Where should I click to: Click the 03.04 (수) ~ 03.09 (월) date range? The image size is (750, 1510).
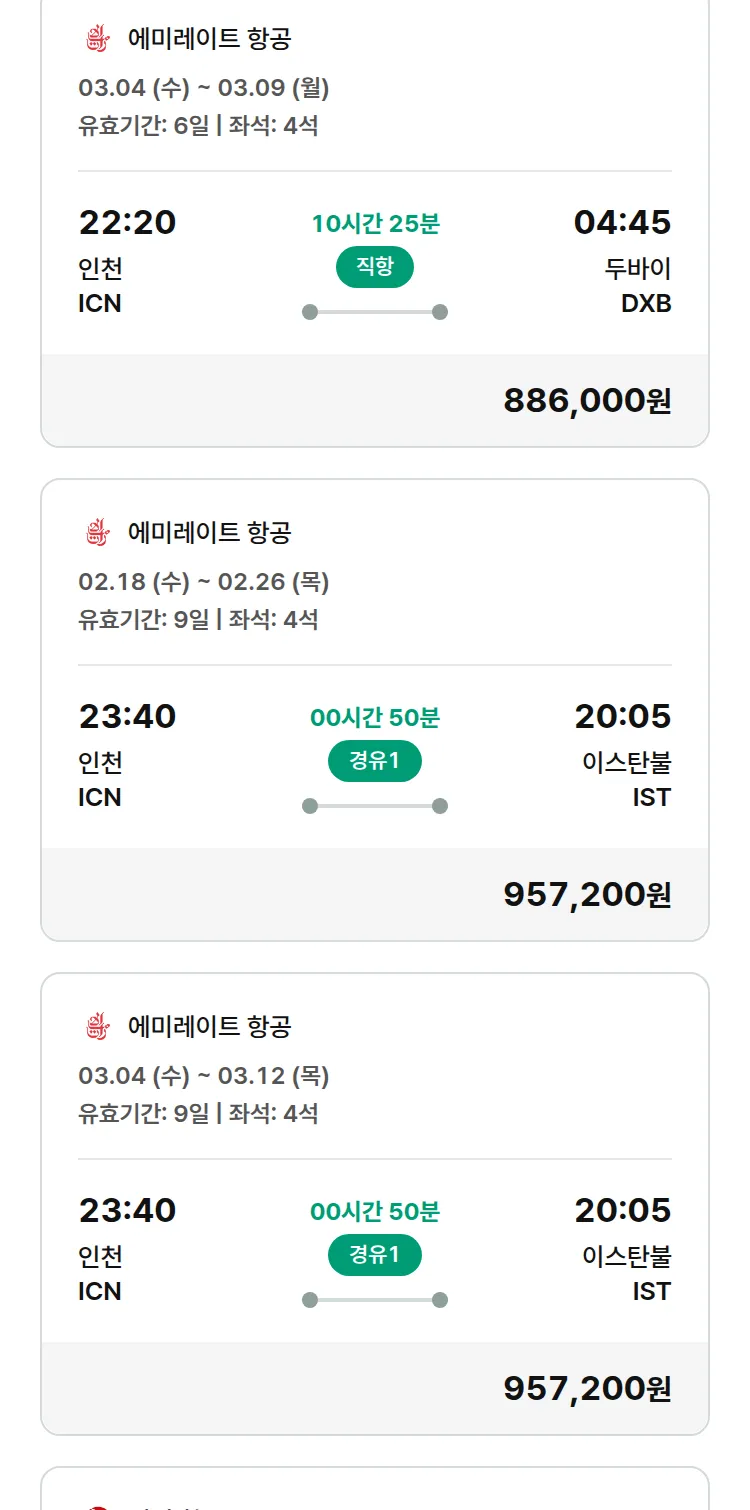204,88
